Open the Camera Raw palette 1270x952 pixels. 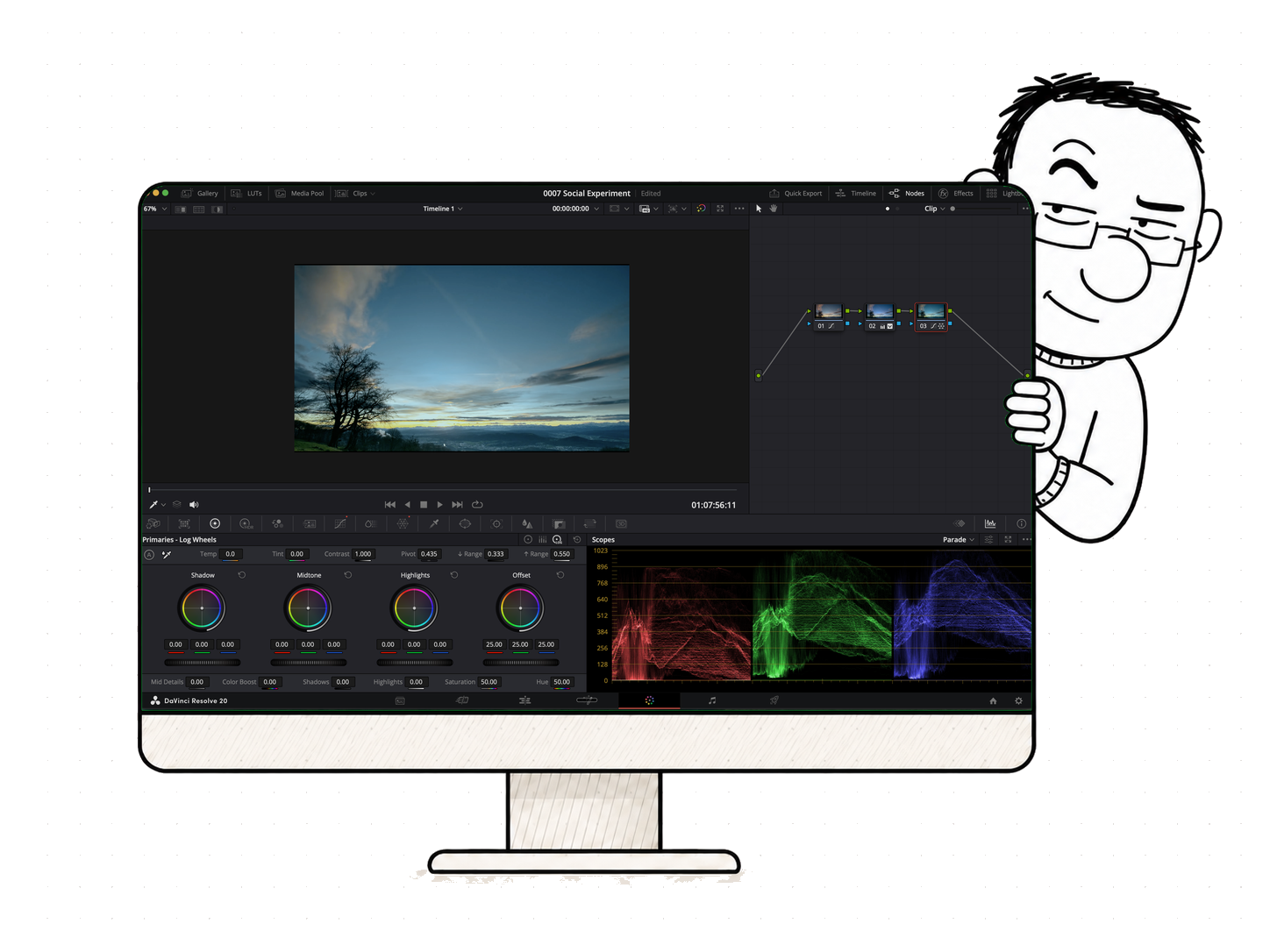pos(153,523)
